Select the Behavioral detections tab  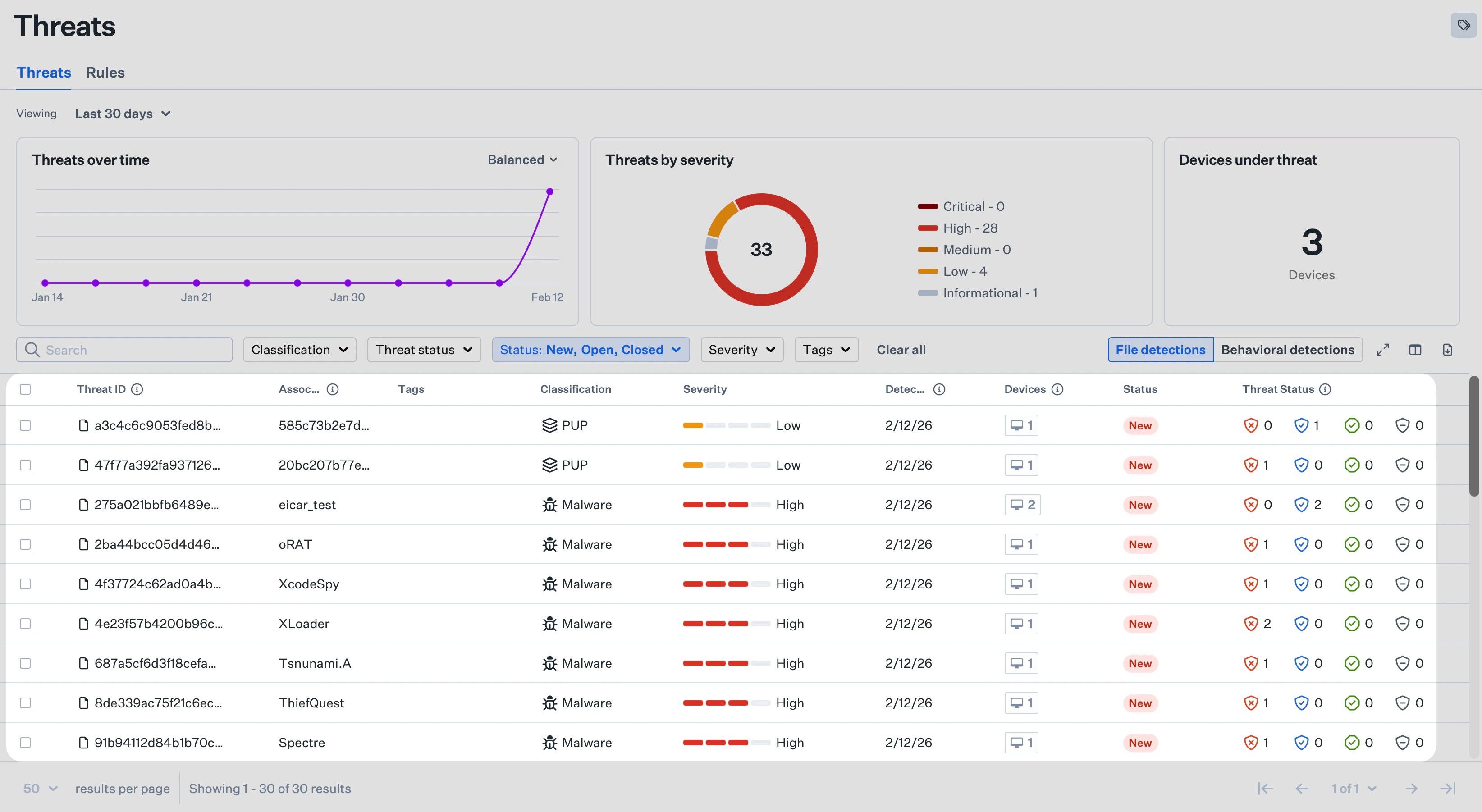(1288, 349)
